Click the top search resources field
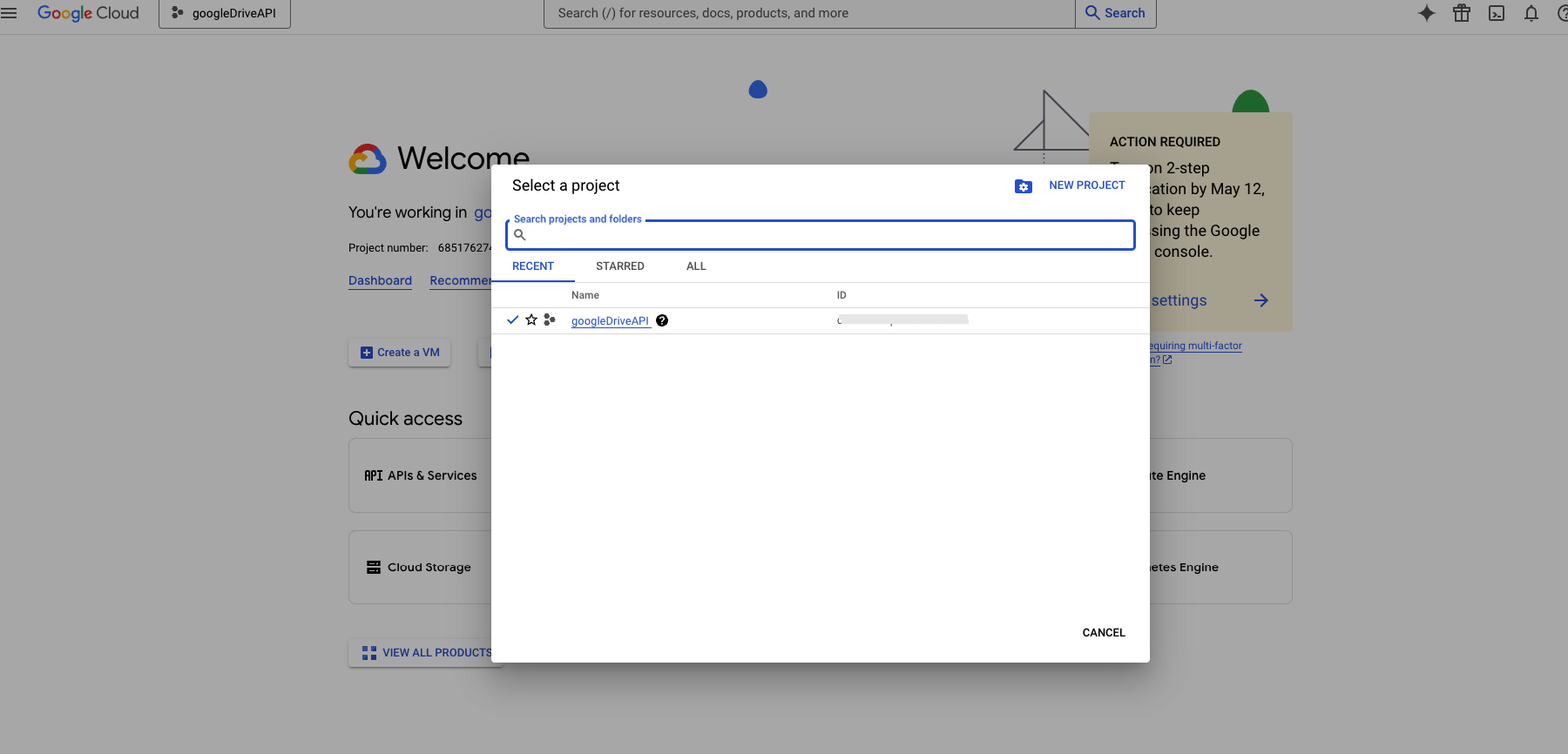This screenshot has height=754, width=1568. click(809, 13)
